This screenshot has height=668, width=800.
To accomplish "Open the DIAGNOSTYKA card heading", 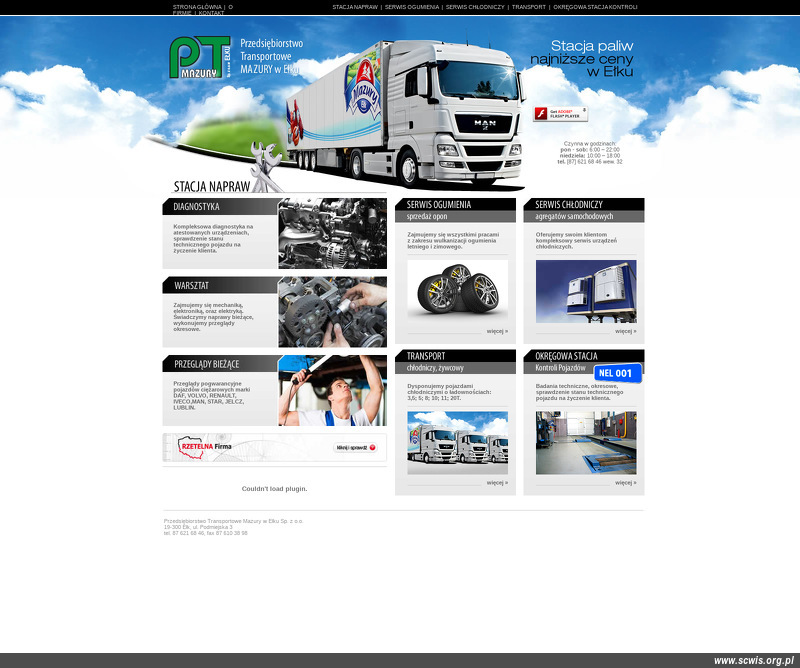I will [196, 207].
